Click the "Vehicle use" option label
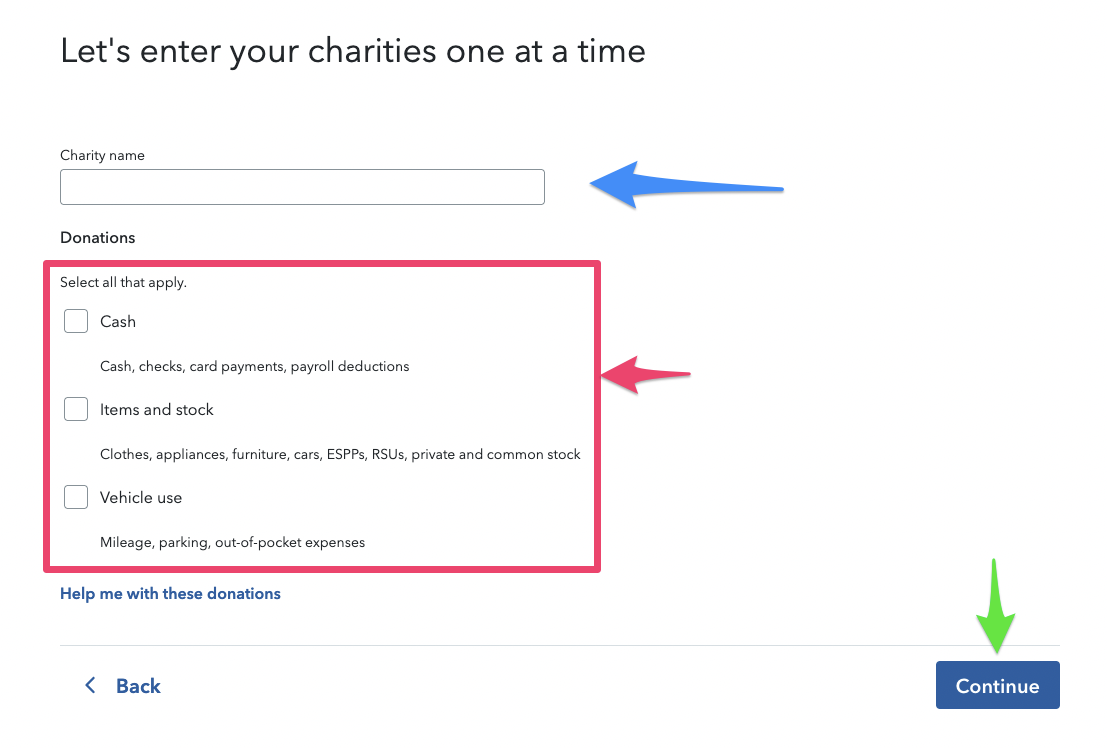Image resolution: width=1107 pixels, height=748 pixels. click(x=141, y=498)
